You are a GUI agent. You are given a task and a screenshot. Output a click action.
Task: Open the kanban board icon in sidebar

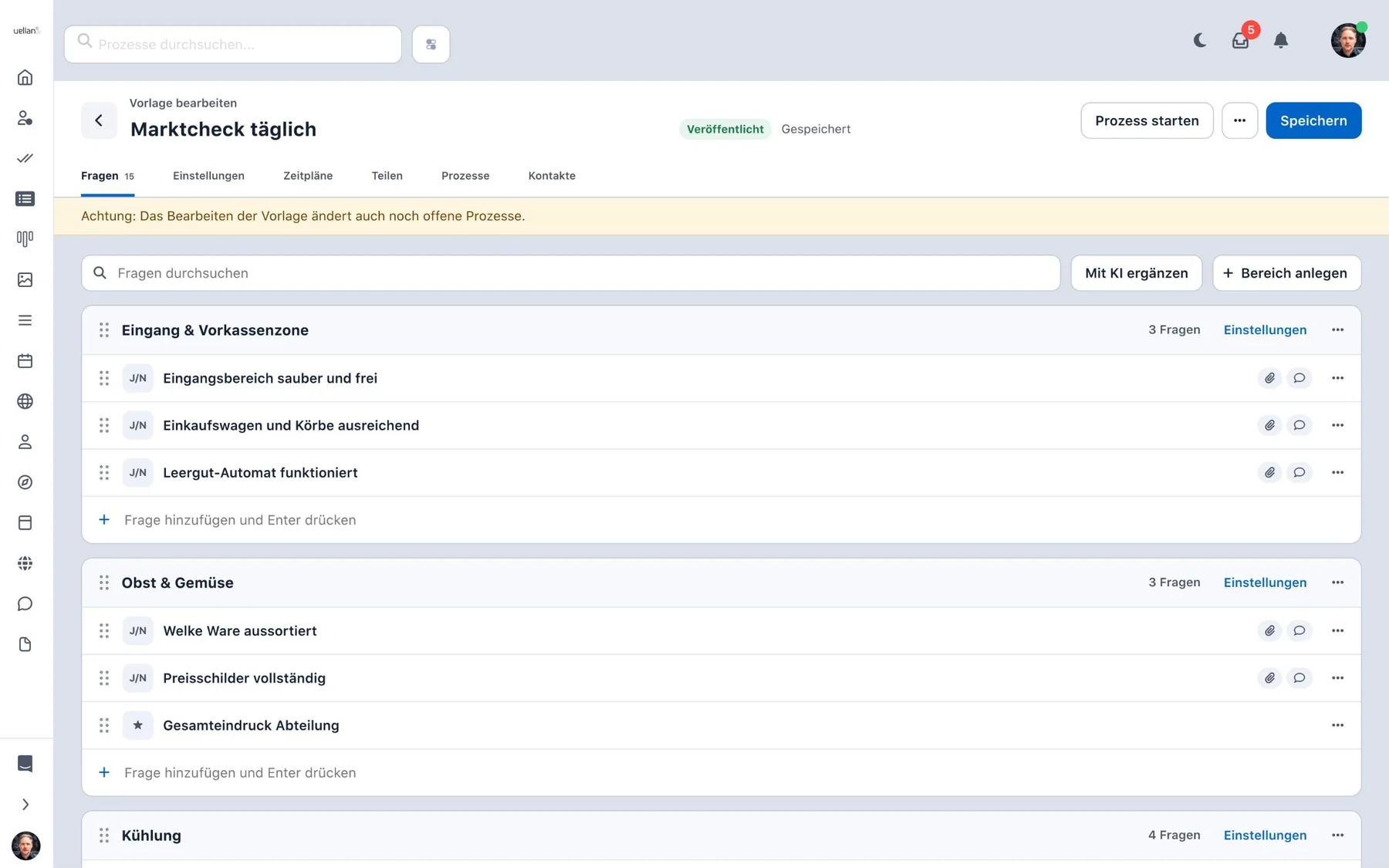(25, 239)
